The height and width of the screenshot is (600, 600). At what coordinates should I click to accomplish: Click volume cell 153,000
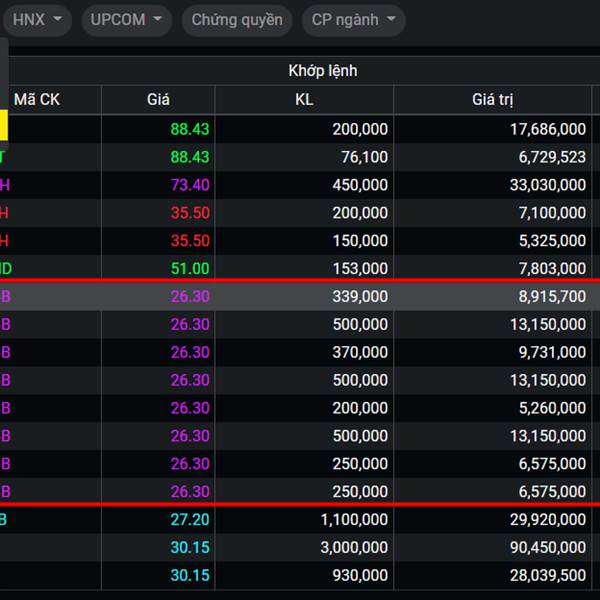[x=360, y=269]
